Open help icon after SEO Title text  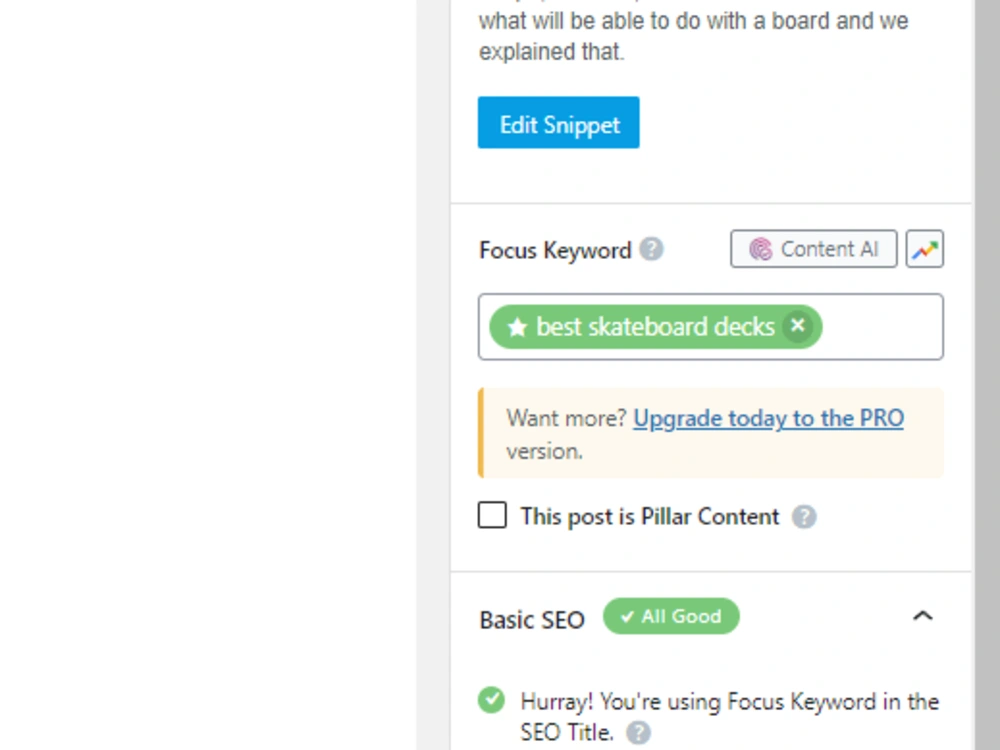click(638, 732)
